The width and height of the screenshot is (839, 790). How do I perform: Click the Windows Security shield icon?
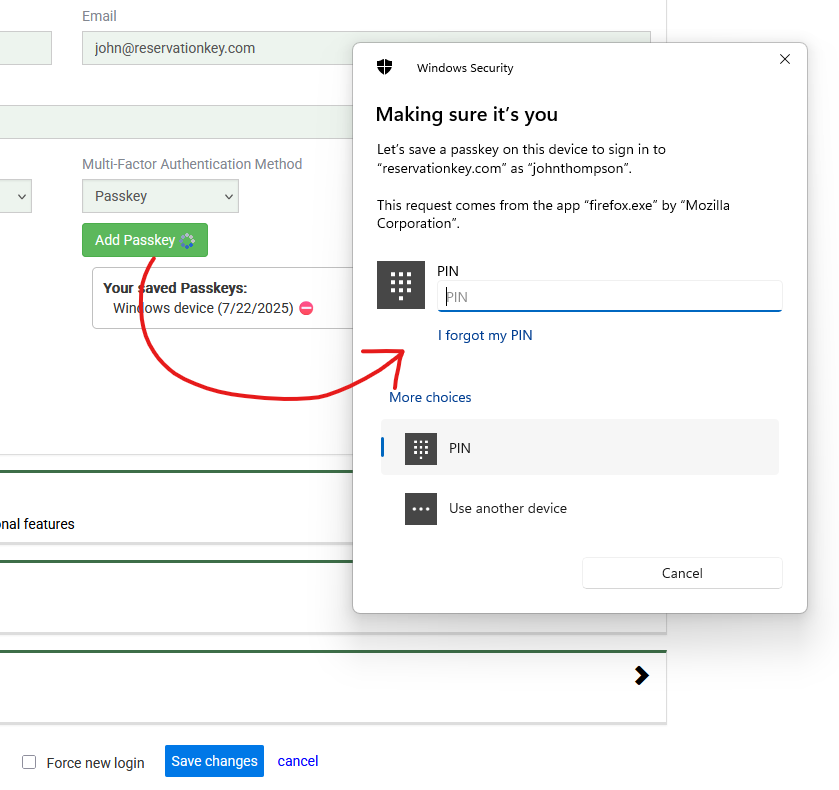[384, 67]
